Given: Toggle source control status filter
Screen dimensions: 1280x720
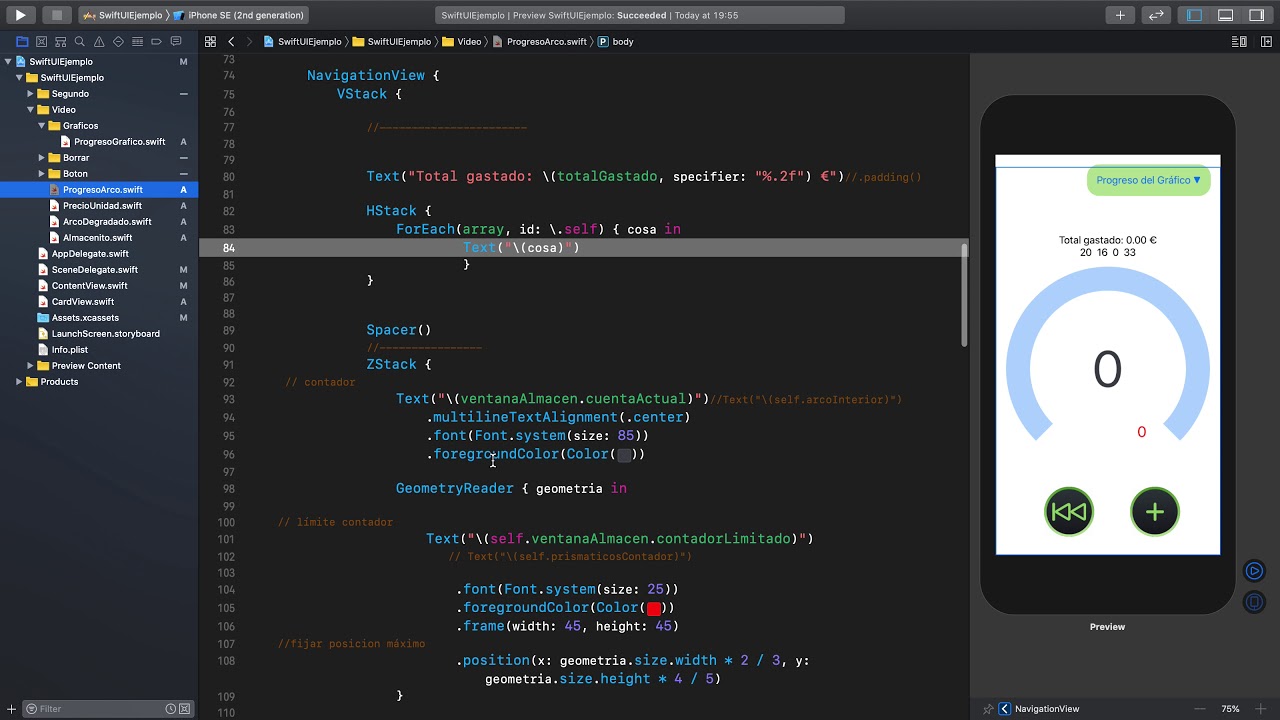Looking at the screenshot, I should pyautogui.click(x=185, y=709).
